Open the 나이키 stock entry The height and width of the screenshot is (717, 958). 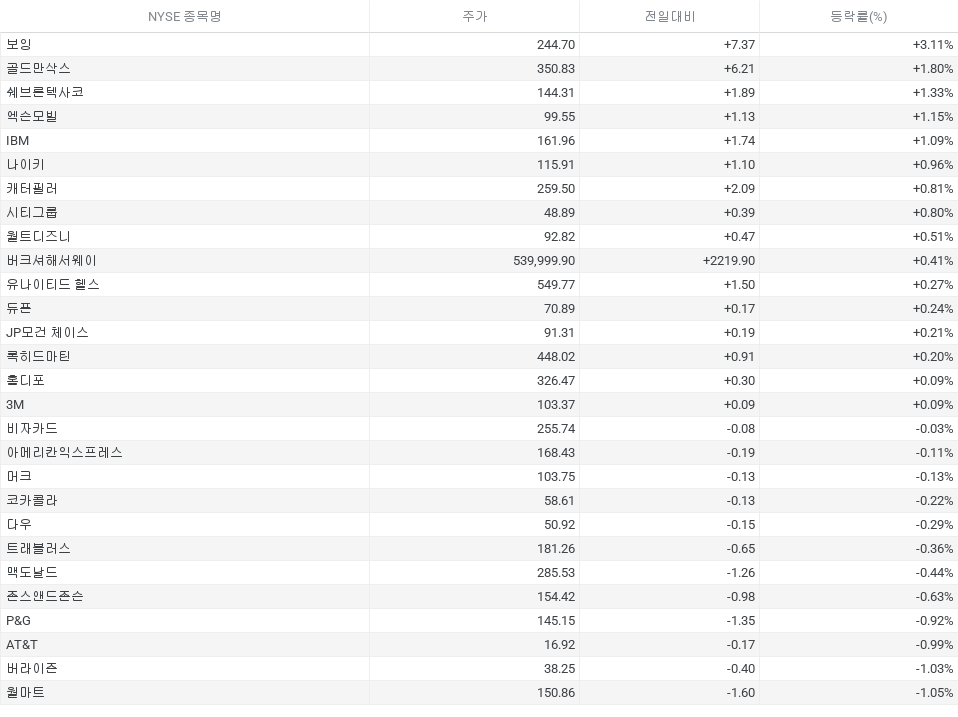[x=25, y=164]
